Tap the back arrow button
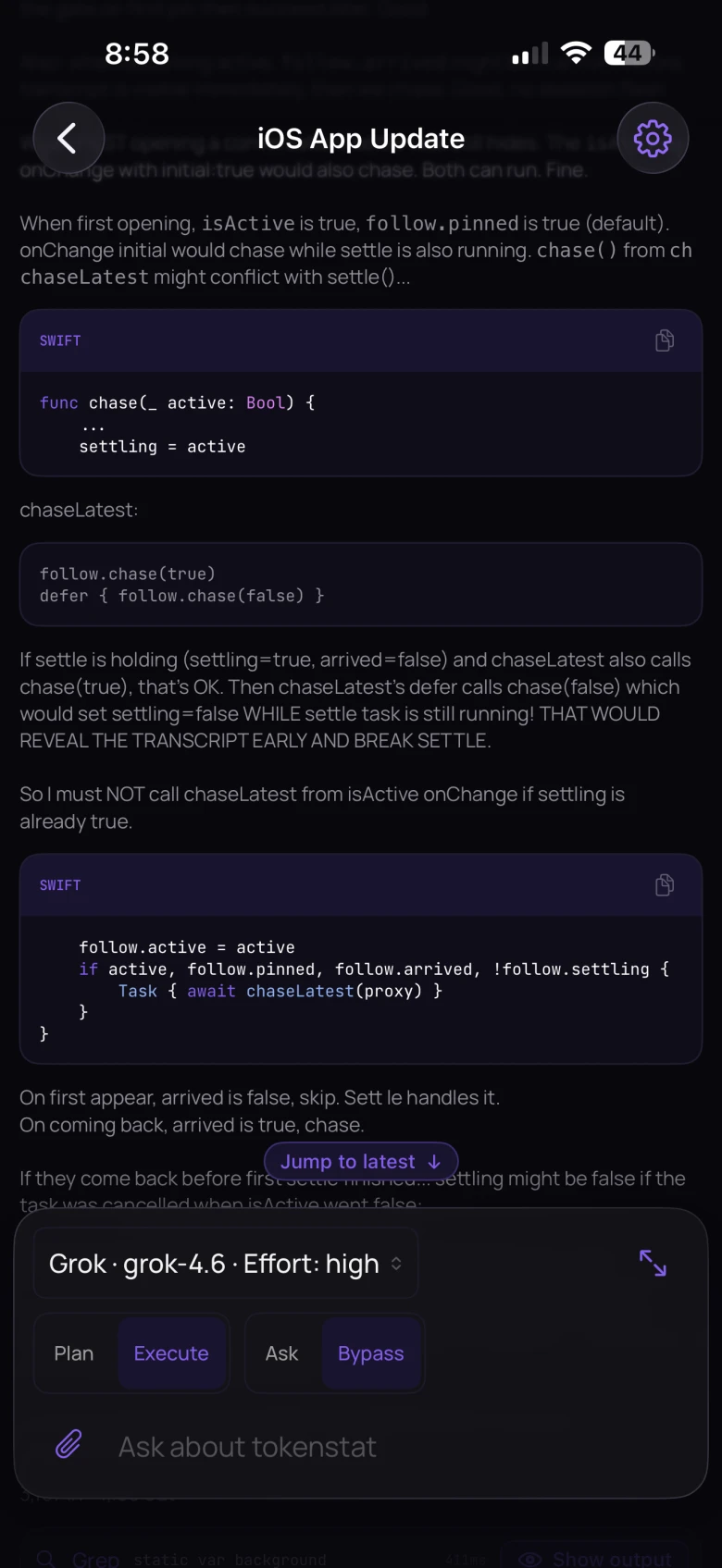The image size is (722, 1568). [68, 139]
